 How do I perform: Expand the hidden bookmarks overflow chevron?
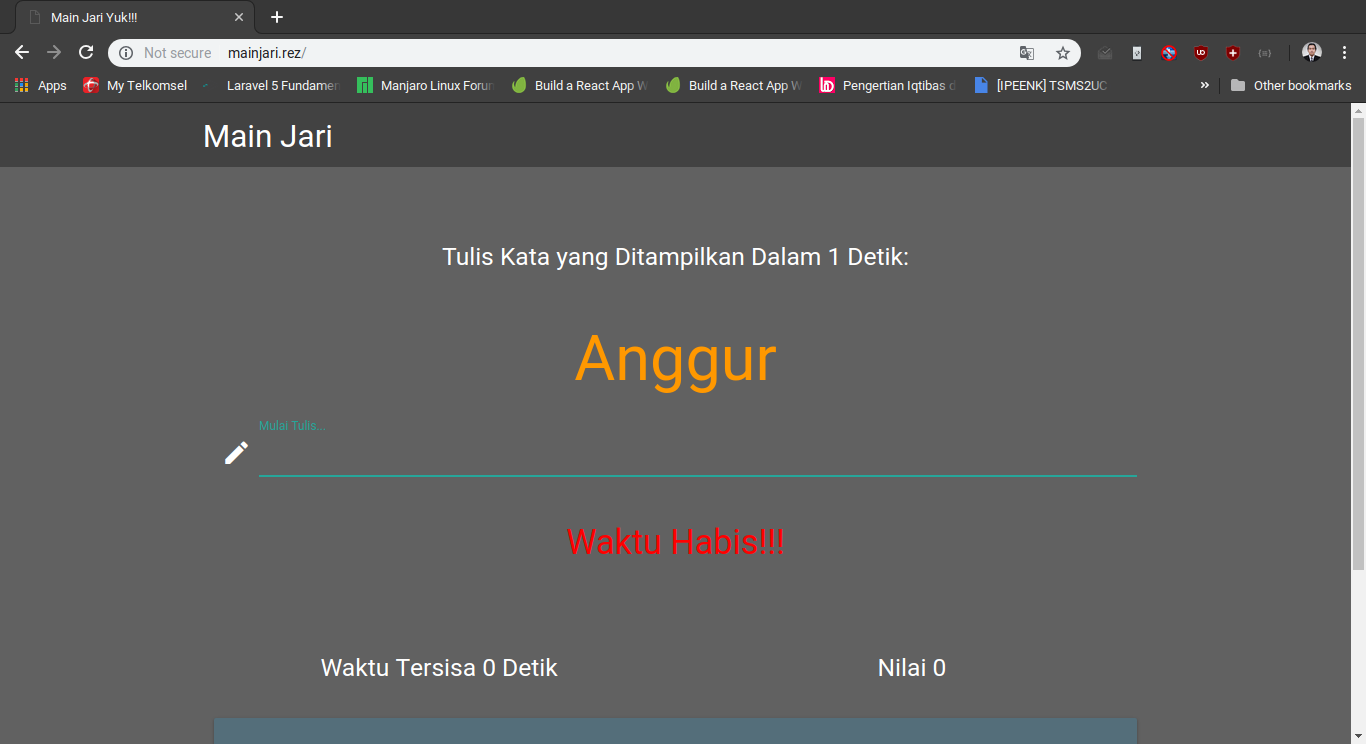pos(1205,85)
